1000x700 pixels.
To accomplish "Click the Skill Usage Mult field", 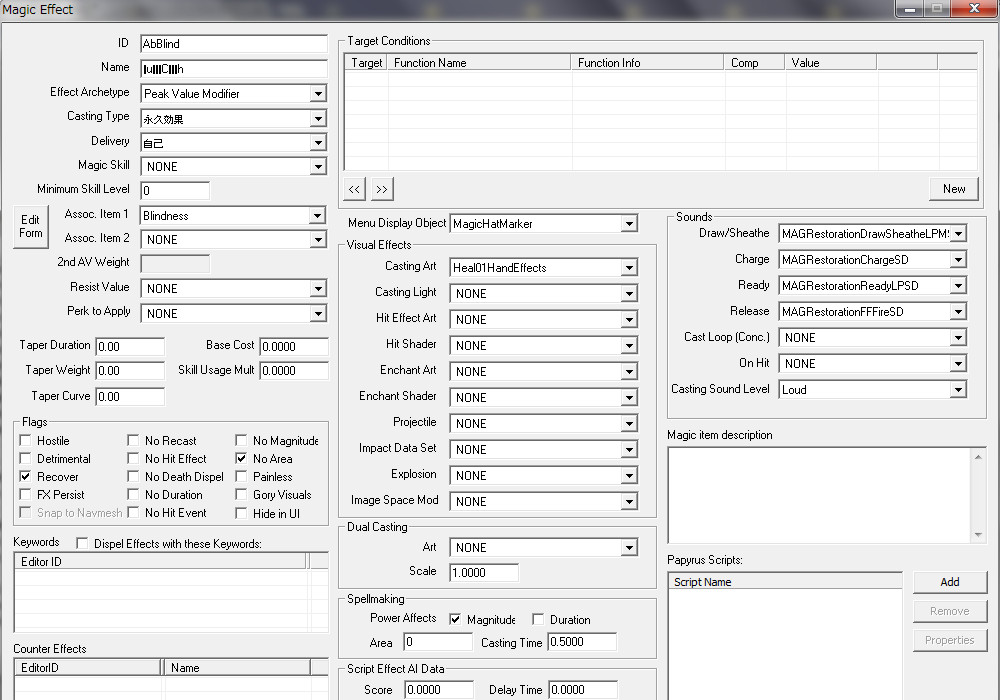I will pyautogui.click(x=294, y=370).
